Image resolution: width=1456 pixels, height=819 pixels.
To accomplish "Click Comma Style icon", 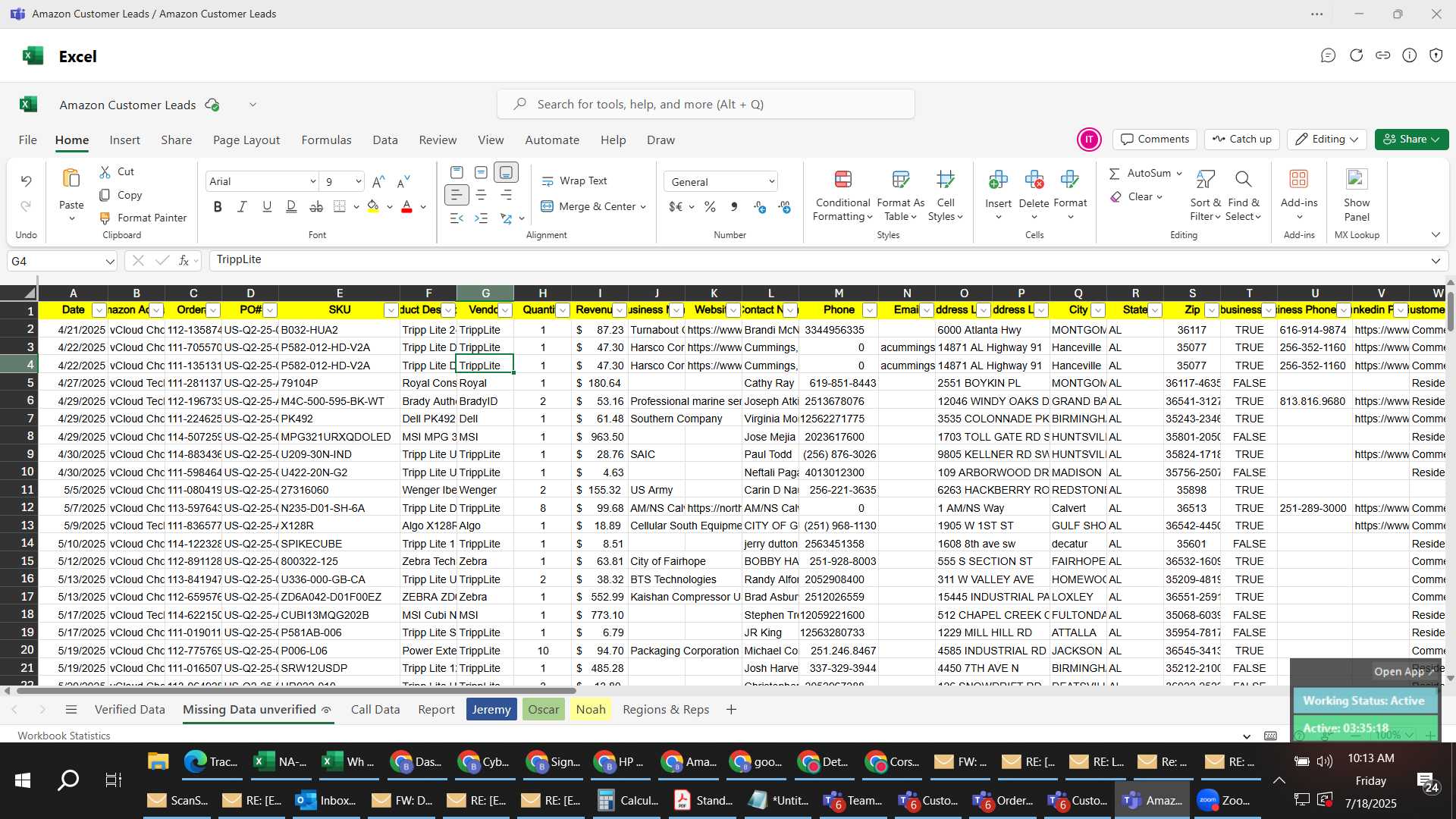I will (733, 206).
